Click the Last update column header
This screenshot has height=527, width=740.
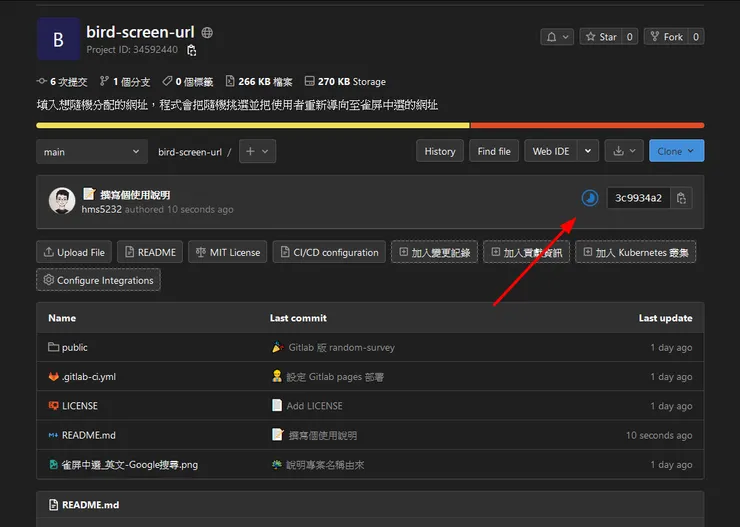[665, 318]
